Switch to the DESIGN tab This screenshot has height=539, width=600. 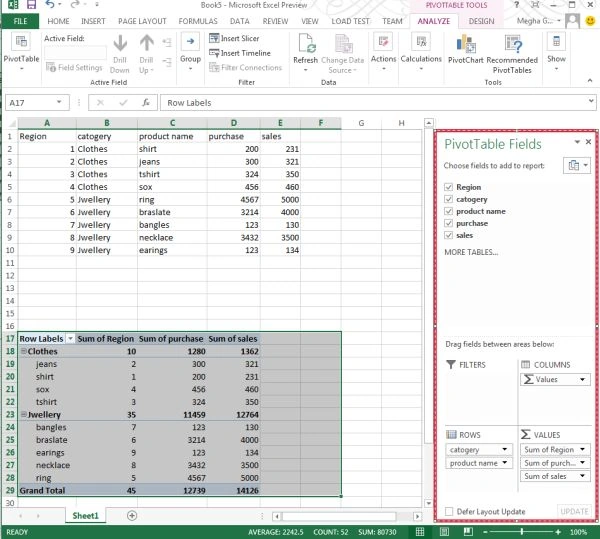(x=481, y=21)
